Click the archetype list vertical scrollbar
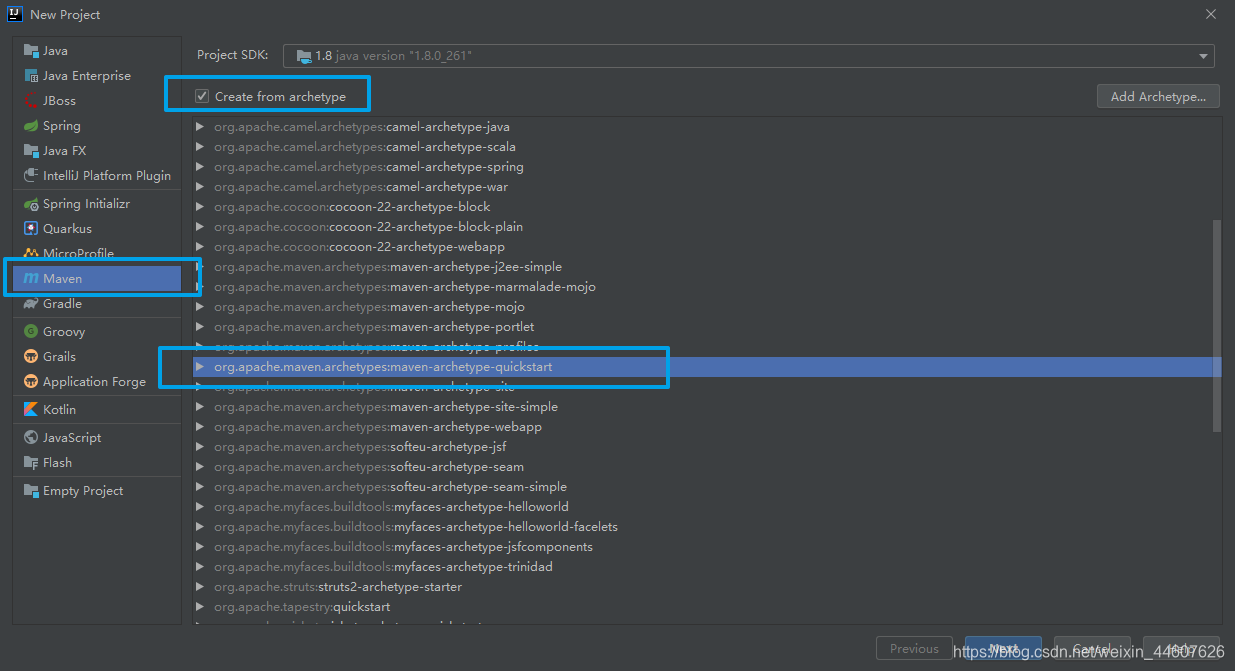 pyautogui.click(x=1216, y=326)
